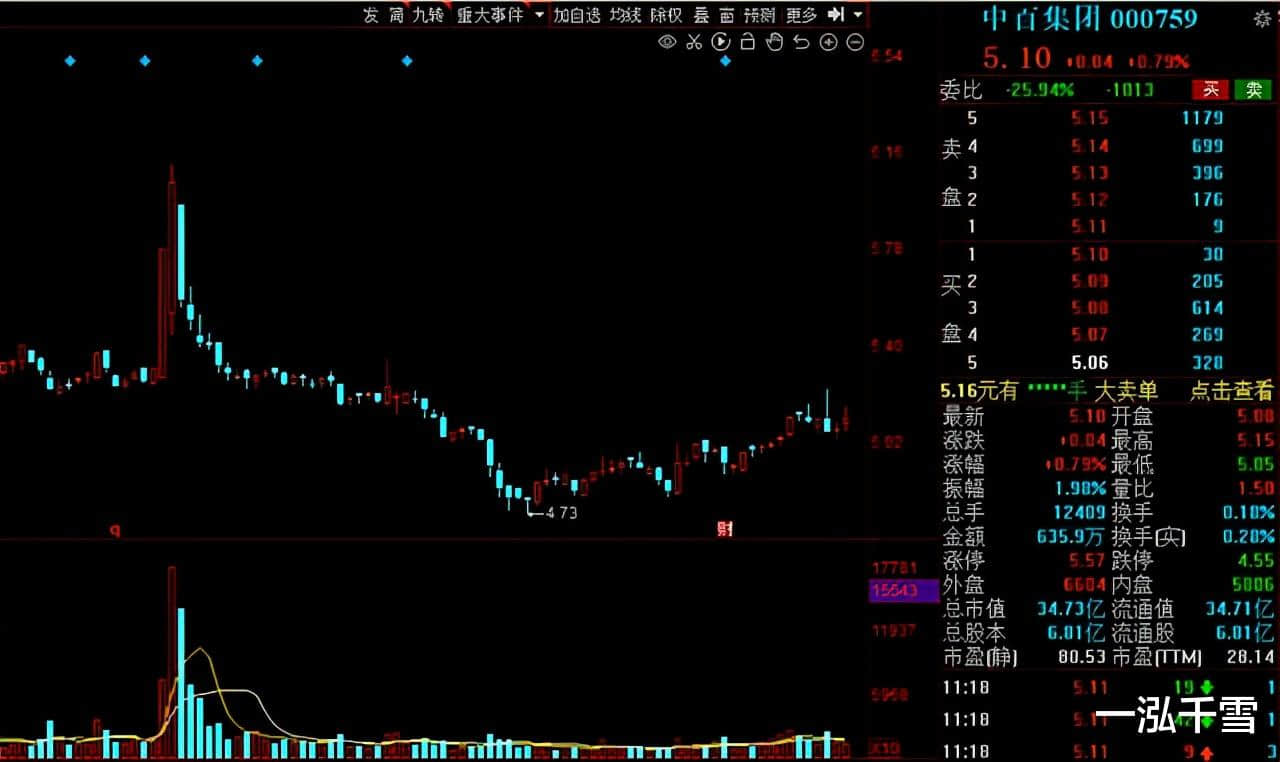This screenshot has height=762, width=1280.
Task: Open the 画 drawing tools item
Action: pyautogui.click(x=726, y=15)
